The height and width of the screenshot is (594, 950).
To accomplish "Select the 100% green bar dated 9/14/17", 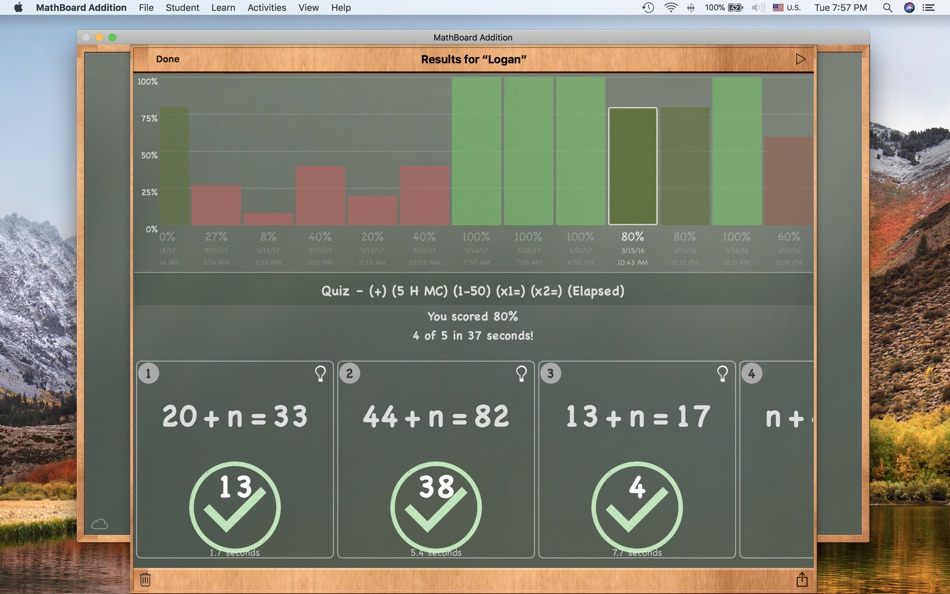I will [476, 151].
